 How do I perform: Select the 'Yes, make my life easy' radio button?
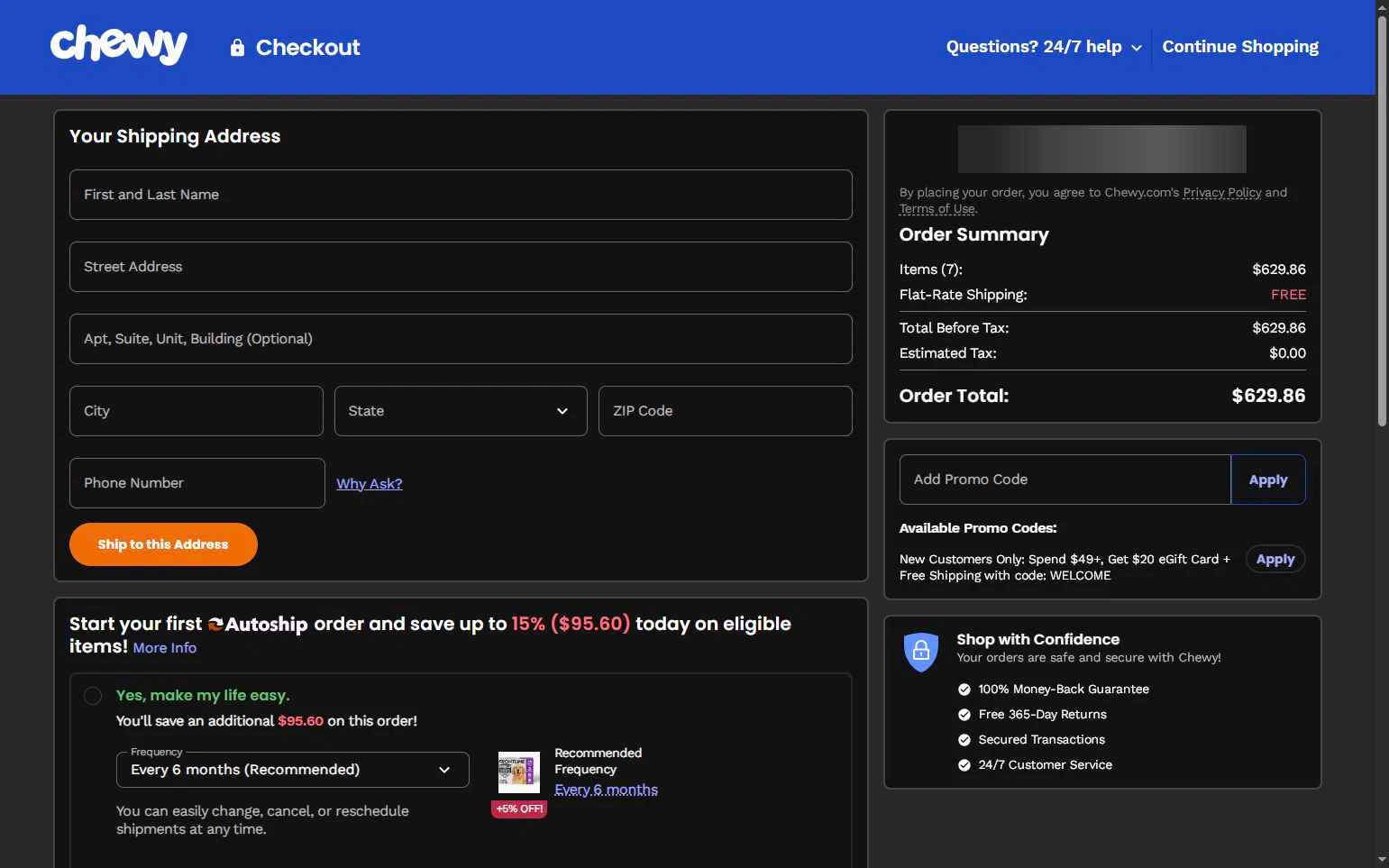click(x=93, y=696)
